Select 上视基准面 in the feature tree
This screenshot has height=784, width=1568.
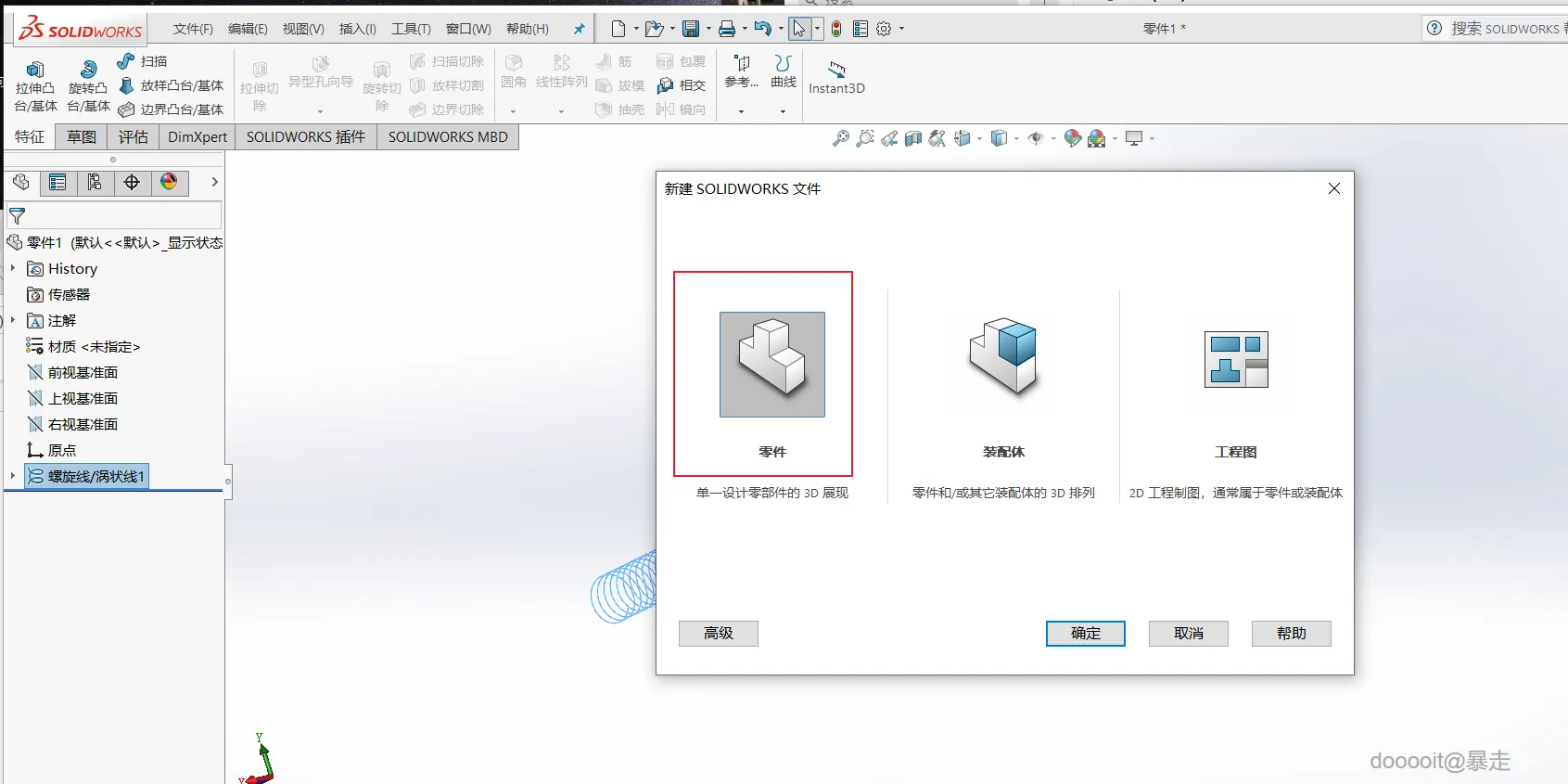tap(83, 398)
